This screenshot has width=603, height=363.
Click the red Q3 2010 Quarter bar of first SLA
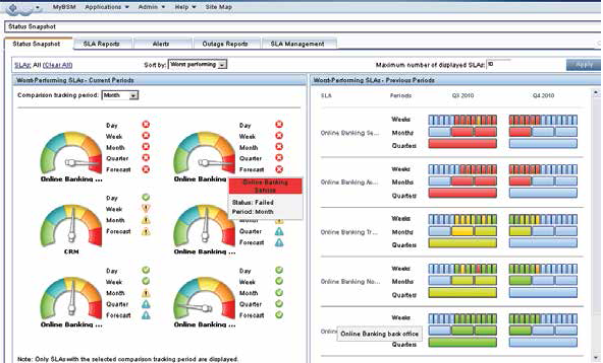pos(462,144)
